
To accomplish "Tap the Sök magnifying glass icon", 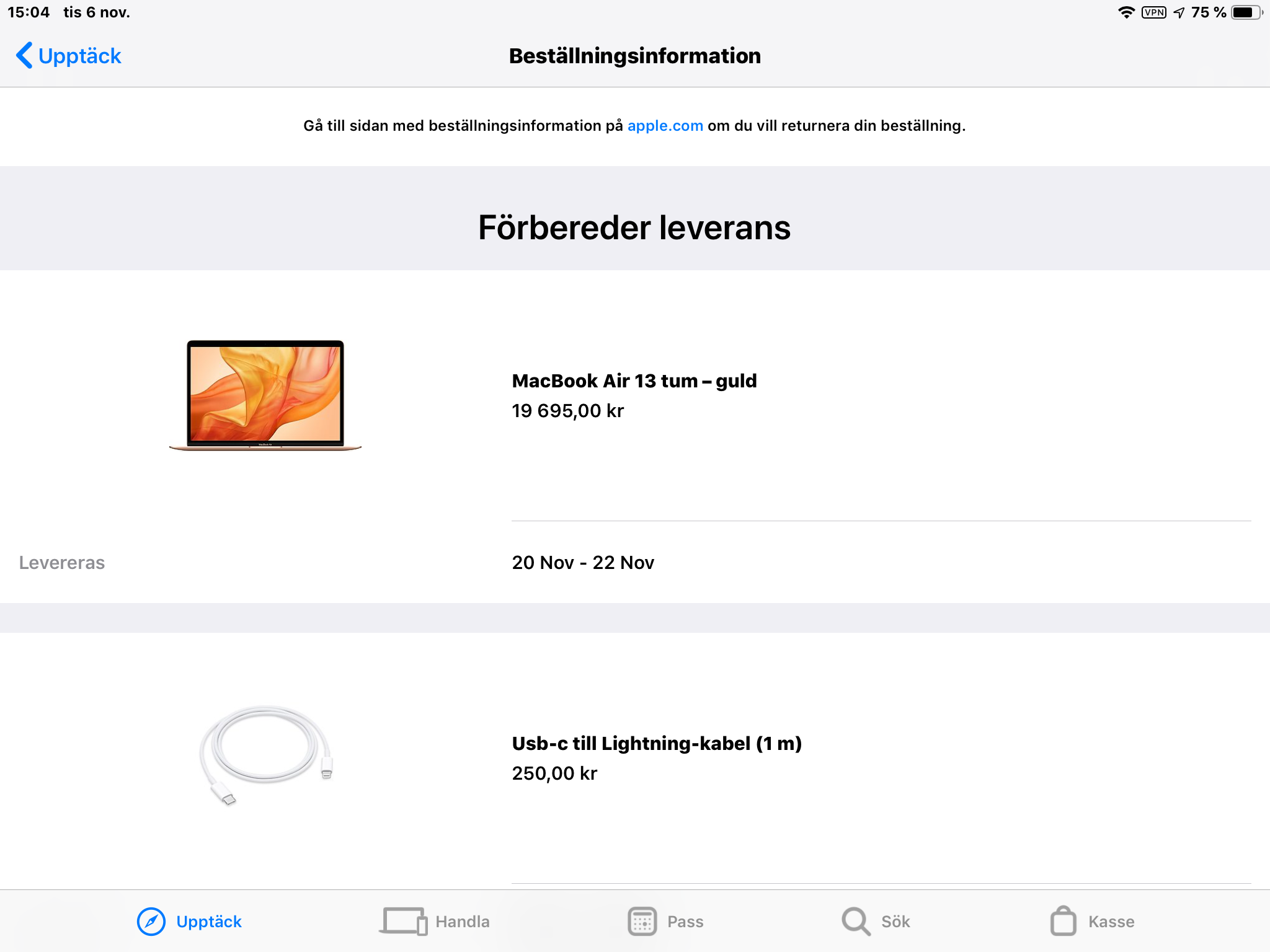I will [856, 922].
